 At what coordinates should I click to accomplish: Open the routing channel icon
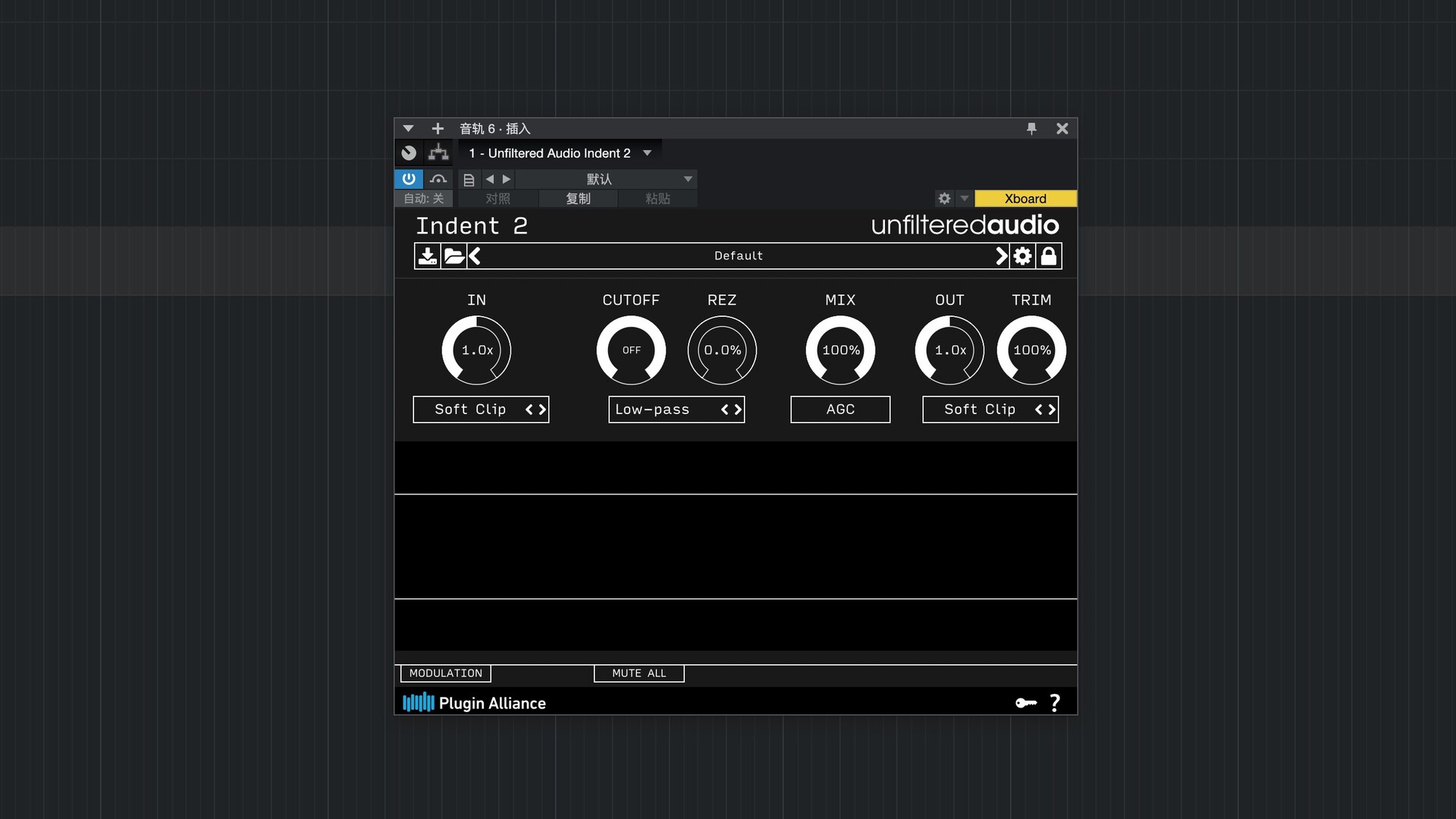pos(438,153)
